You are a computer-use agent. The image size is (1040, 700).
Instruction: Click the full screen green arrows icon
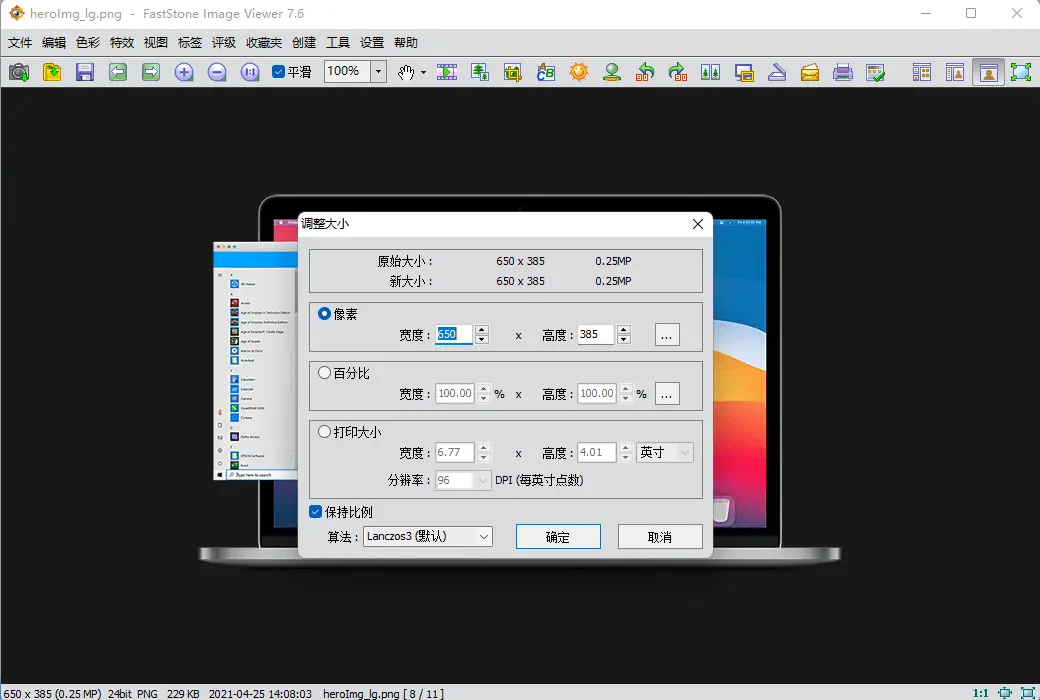(1021, 72)
